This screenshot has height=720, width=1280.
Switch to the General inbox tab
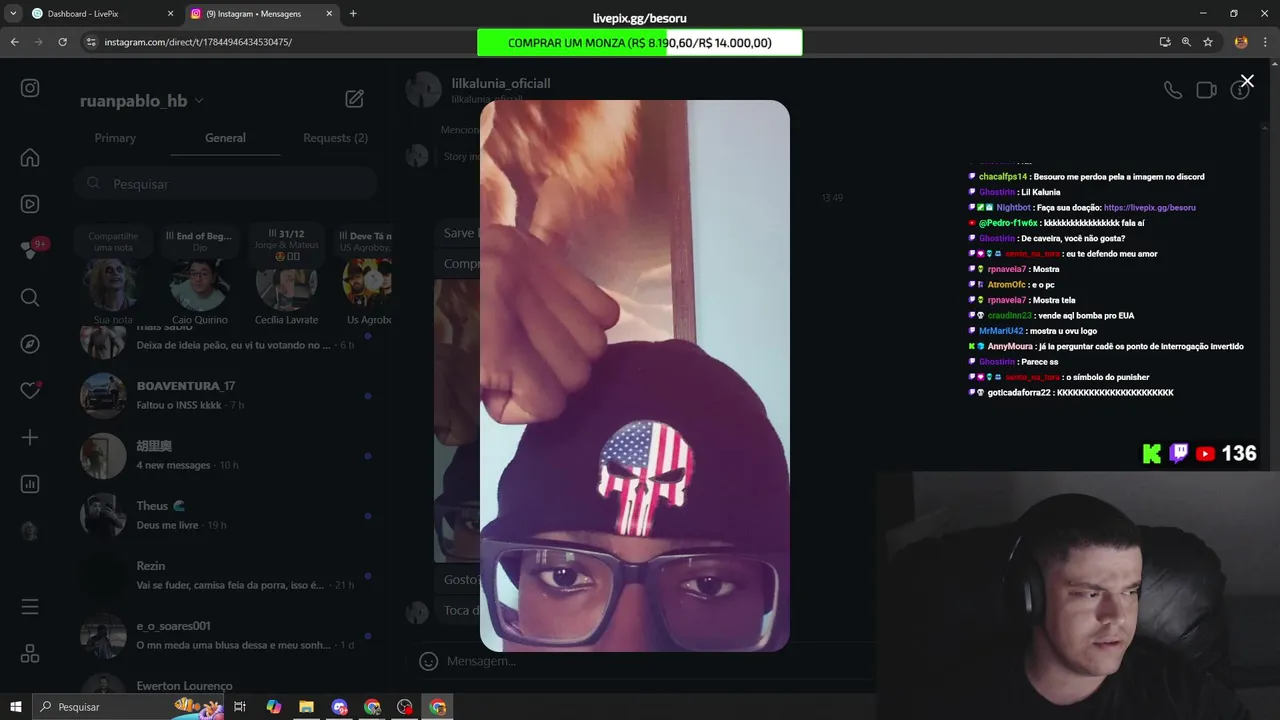click(x=225, y=138)
